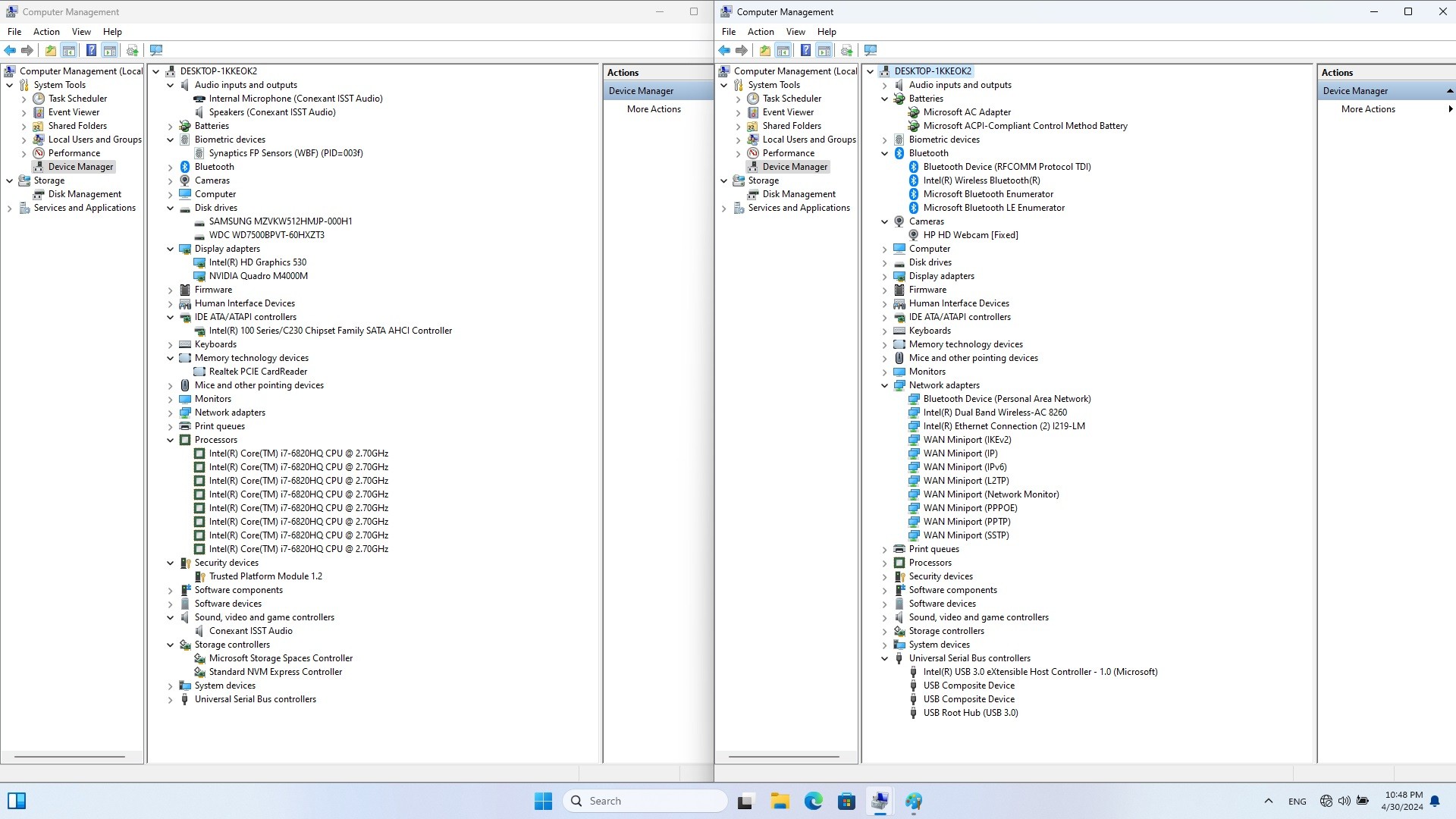This screenshot has height=819, width=1456.
Task: Select USB Root Hub (USB 3.0)
Action: coord(971,713)
